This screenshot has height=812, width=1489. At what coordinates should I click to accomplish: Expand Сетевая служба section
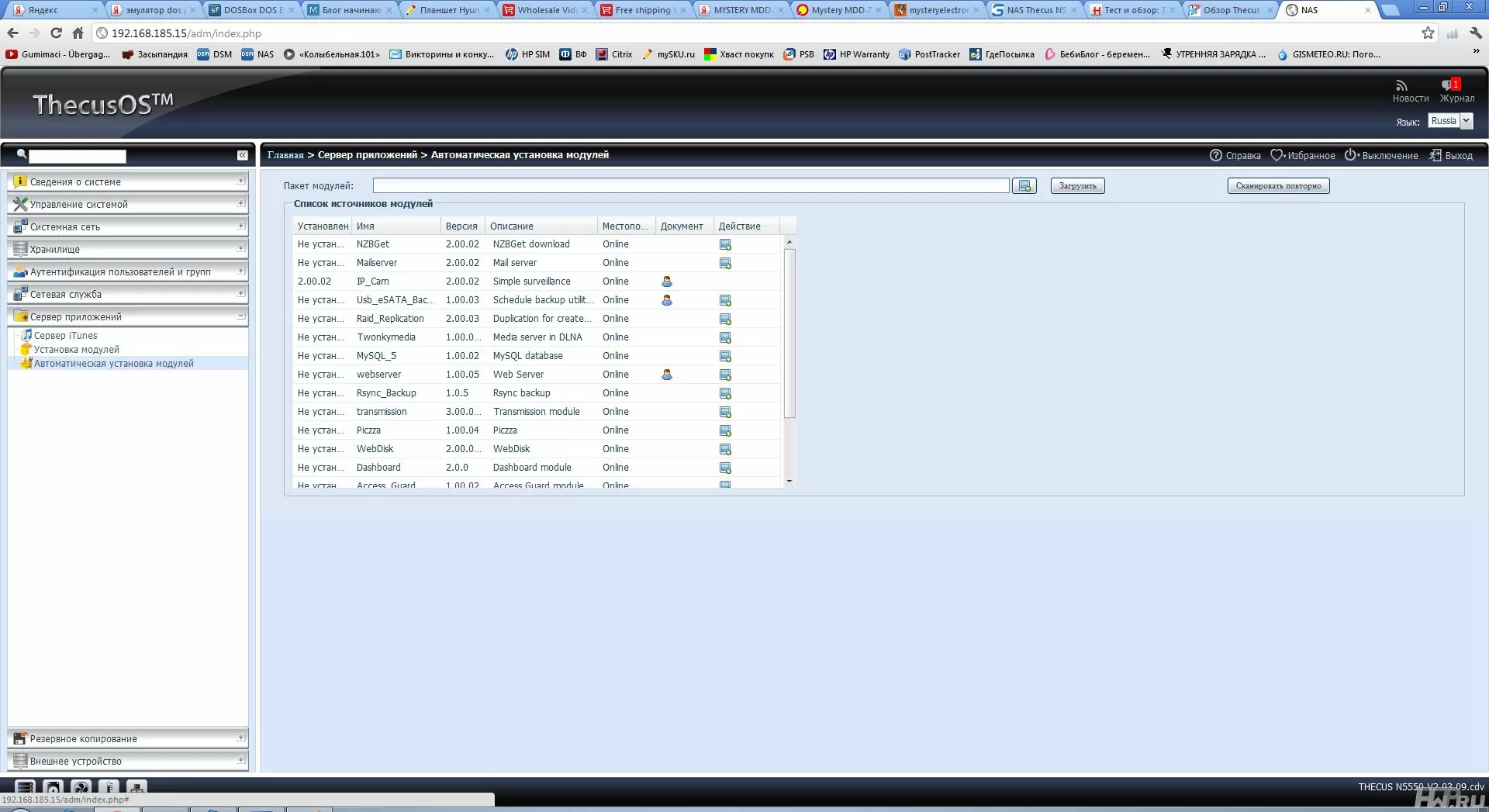(x=128, y=294)
